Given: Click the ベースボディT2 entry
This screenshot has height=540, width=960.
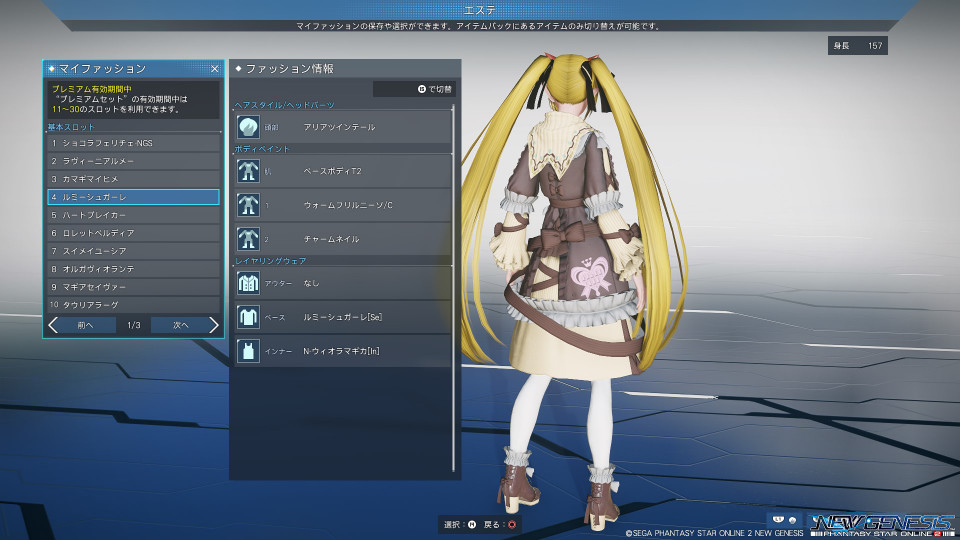Looking at the screenshot, I should point(343,171).
